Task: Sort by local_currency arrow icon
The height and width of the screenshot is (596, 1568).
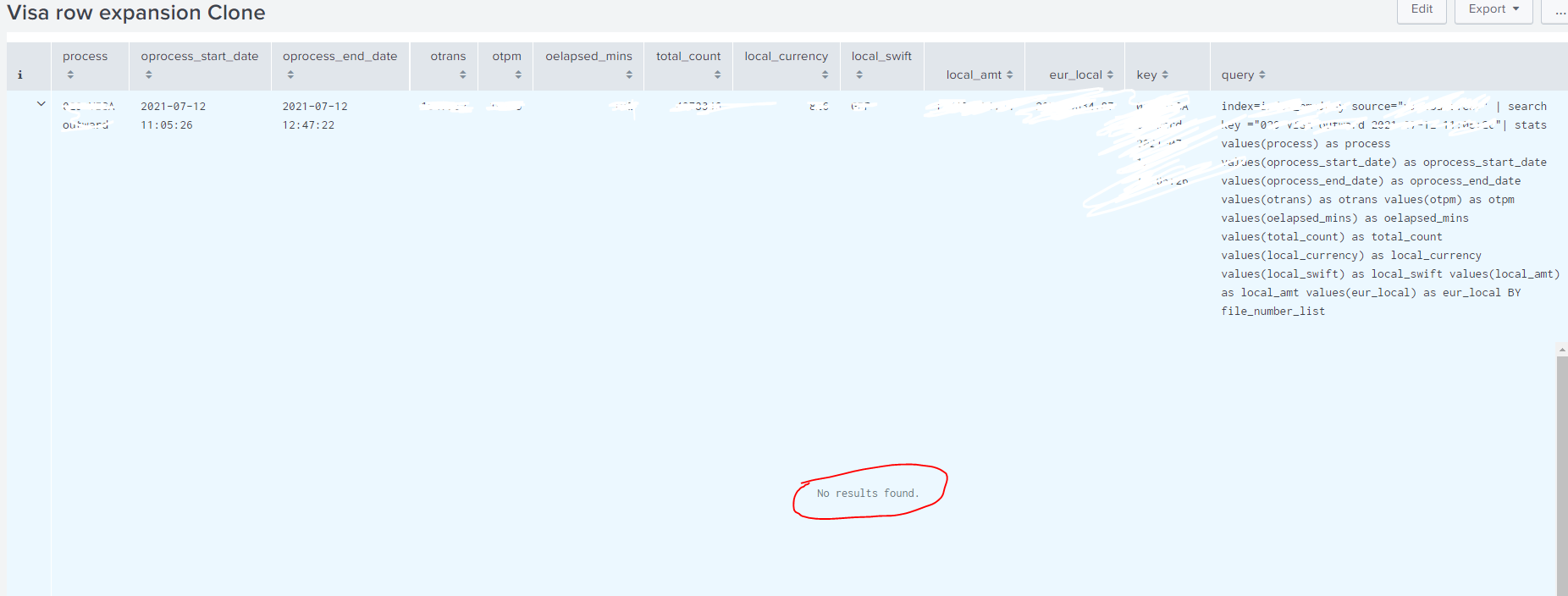Action: pos(825,75)
